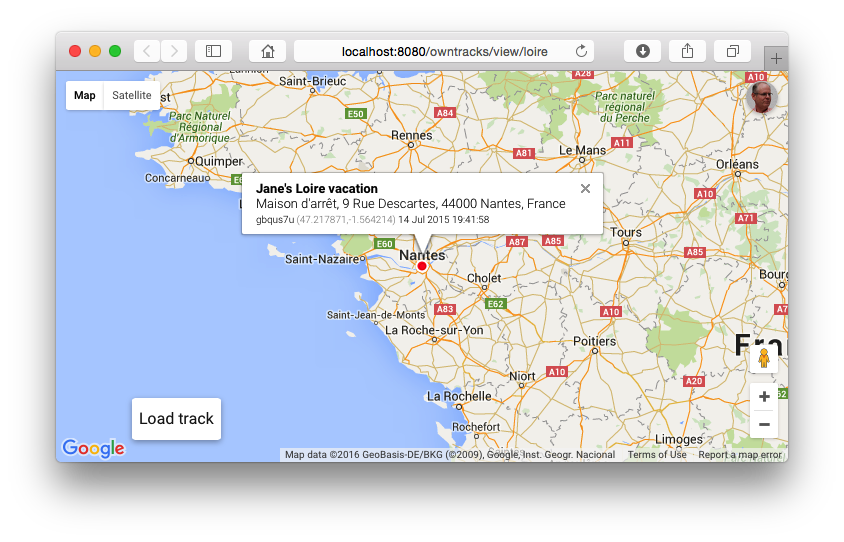Close the Safari window with red button
Image resolution: width=844 pixels, height=542 pixels.
click(x=75, y=51)
